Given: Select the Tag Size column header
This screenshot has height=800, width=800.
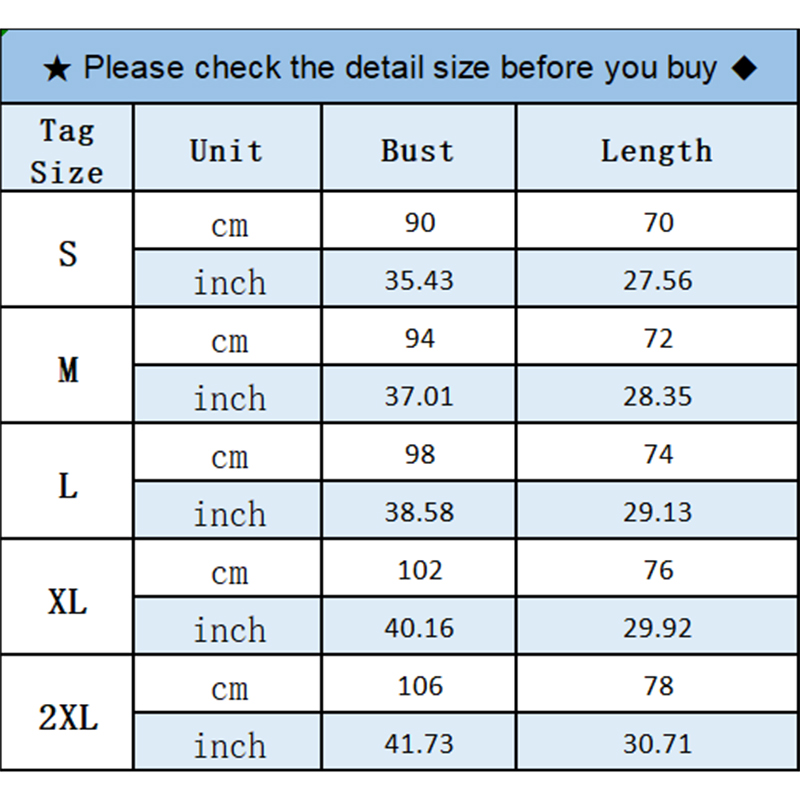Looking at the screenshot, I should (x=67, y=151).
